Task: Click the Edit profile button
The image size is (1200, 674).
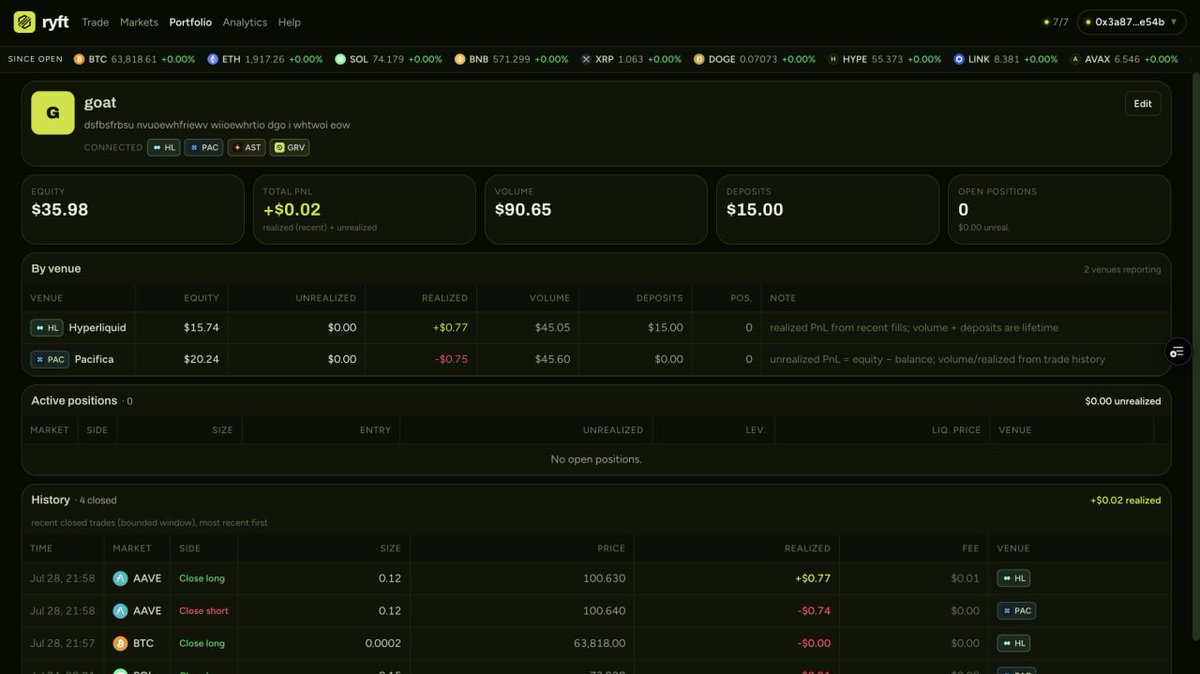Action: pyautogui.click(x=1143, y=104)
